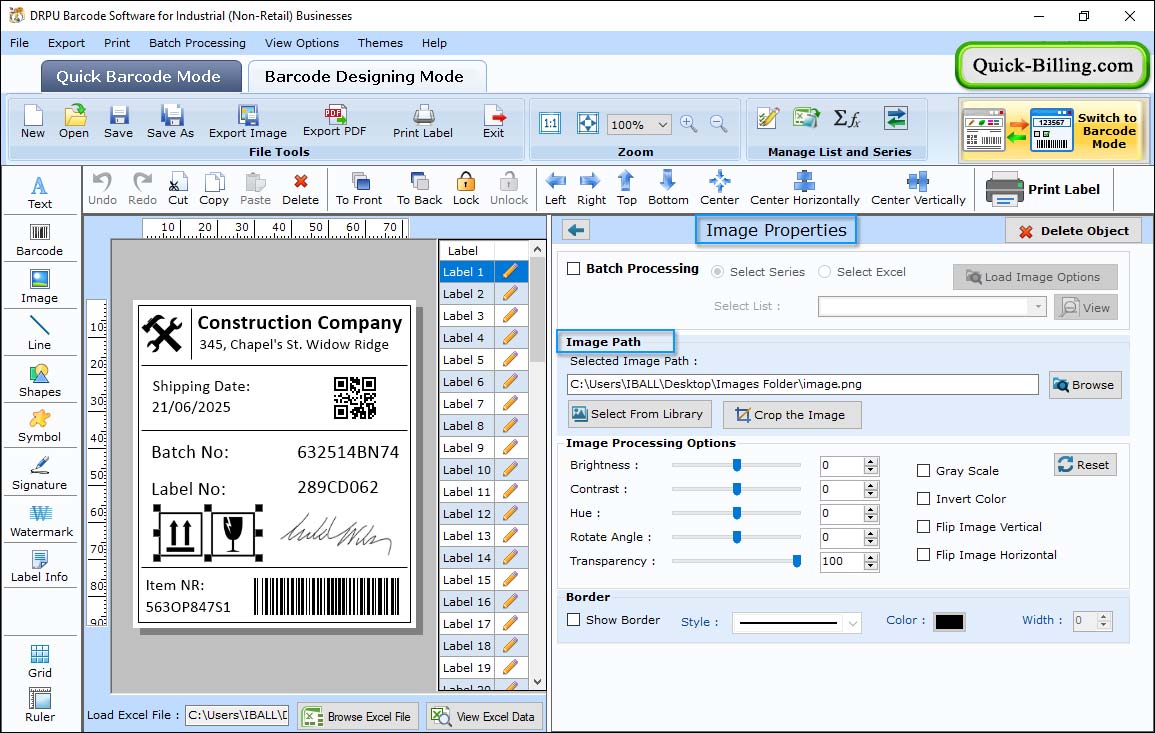Toggle the Ruler display

pyautogui.click(x=40, y=706)
